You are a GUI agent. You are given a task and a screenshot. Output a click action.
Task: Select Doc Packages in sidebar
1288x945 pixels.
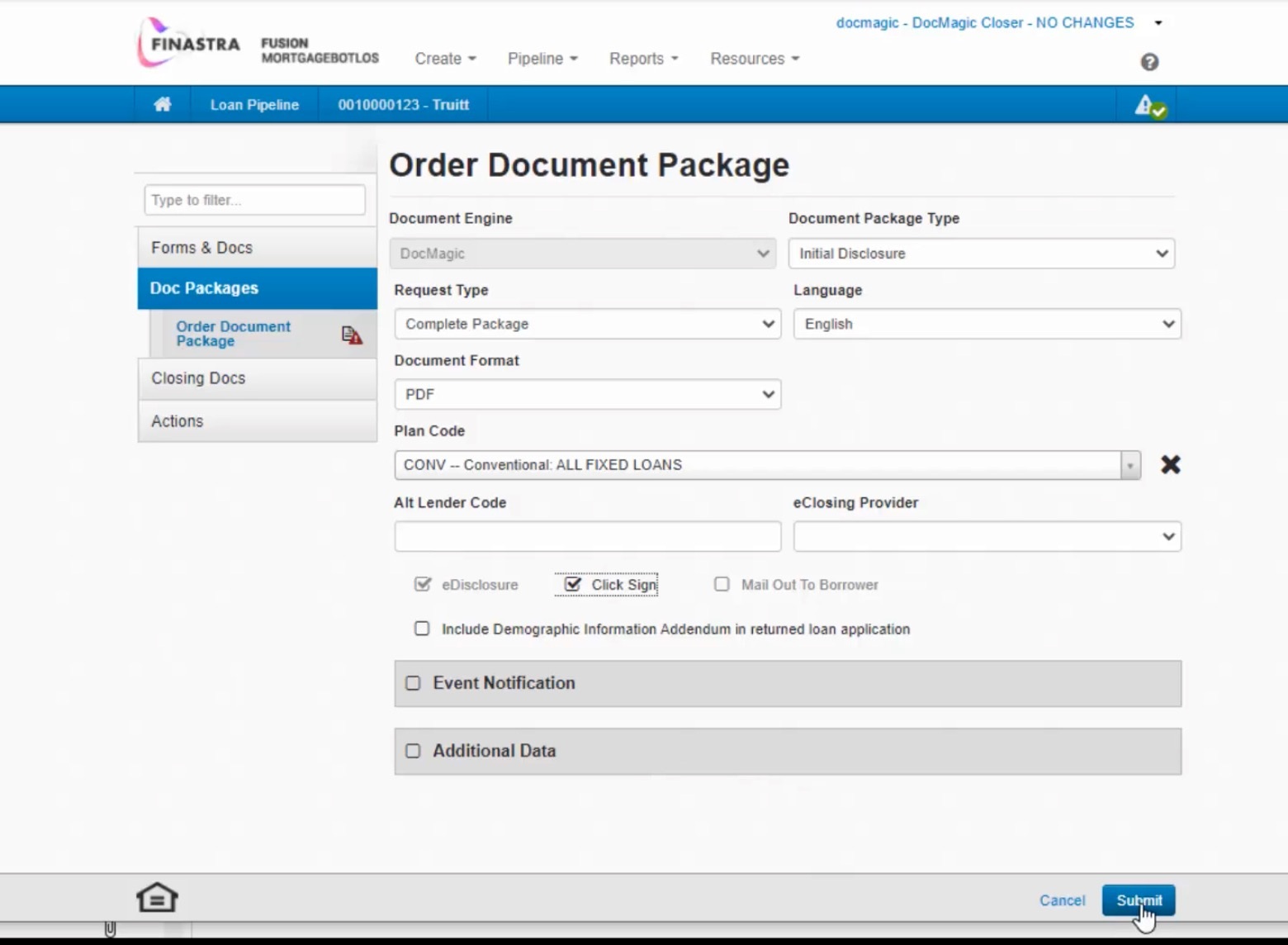(257, 288)
